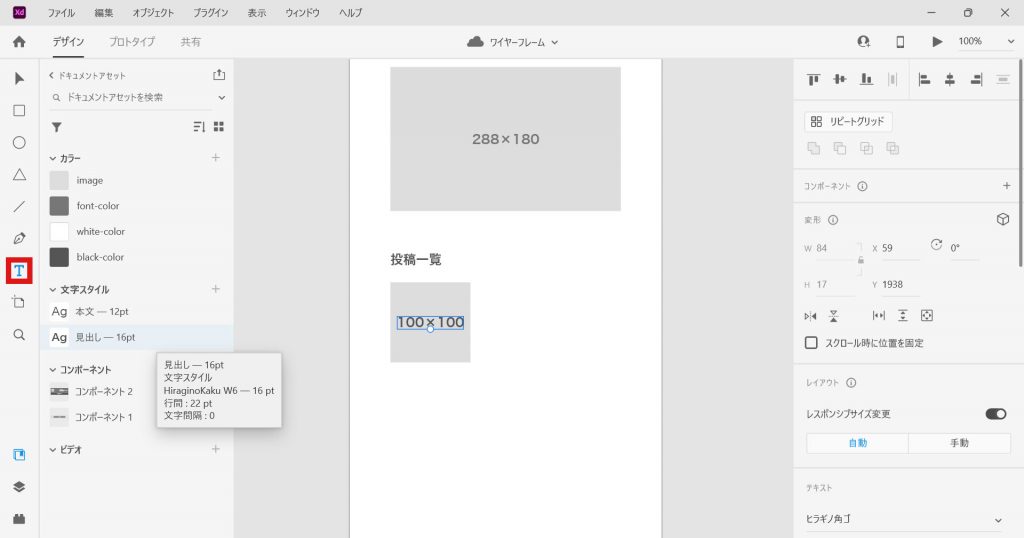1024x538 pixels.
Task: Select the Polygon triangle tool
Action: [x=19, y=174]
